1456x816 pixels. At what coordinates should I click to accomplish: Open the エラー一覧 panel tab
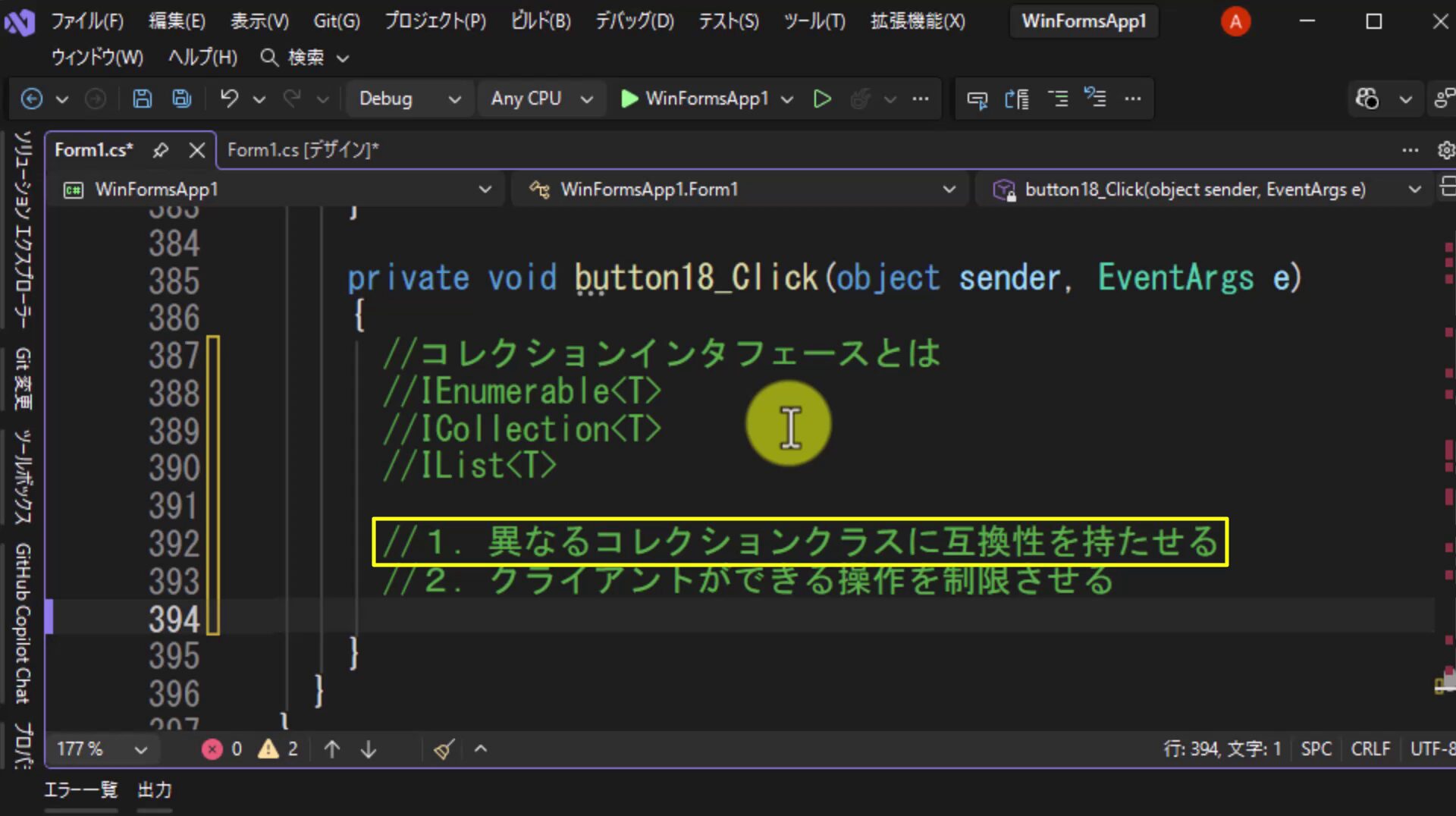81,790
